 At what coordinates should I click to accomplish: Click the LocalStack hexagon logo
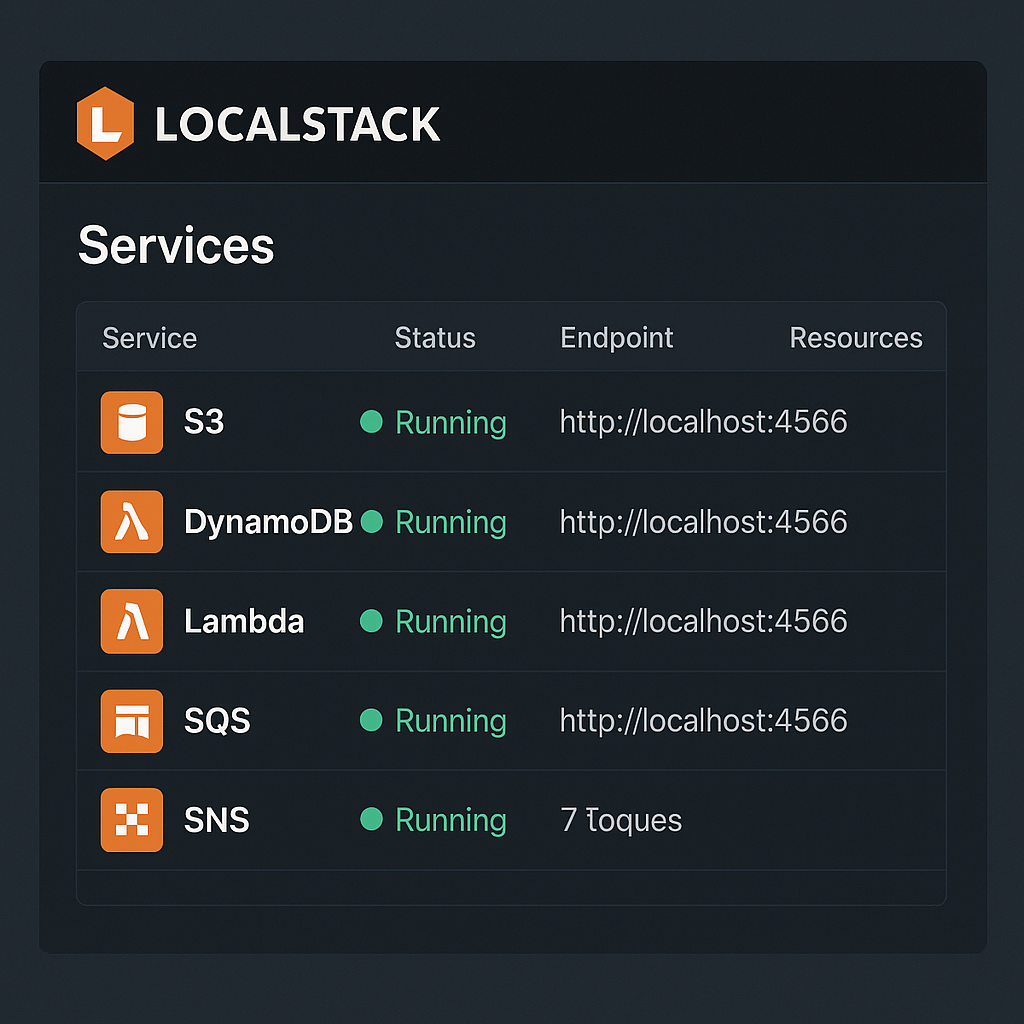click(x=107, y=124)
